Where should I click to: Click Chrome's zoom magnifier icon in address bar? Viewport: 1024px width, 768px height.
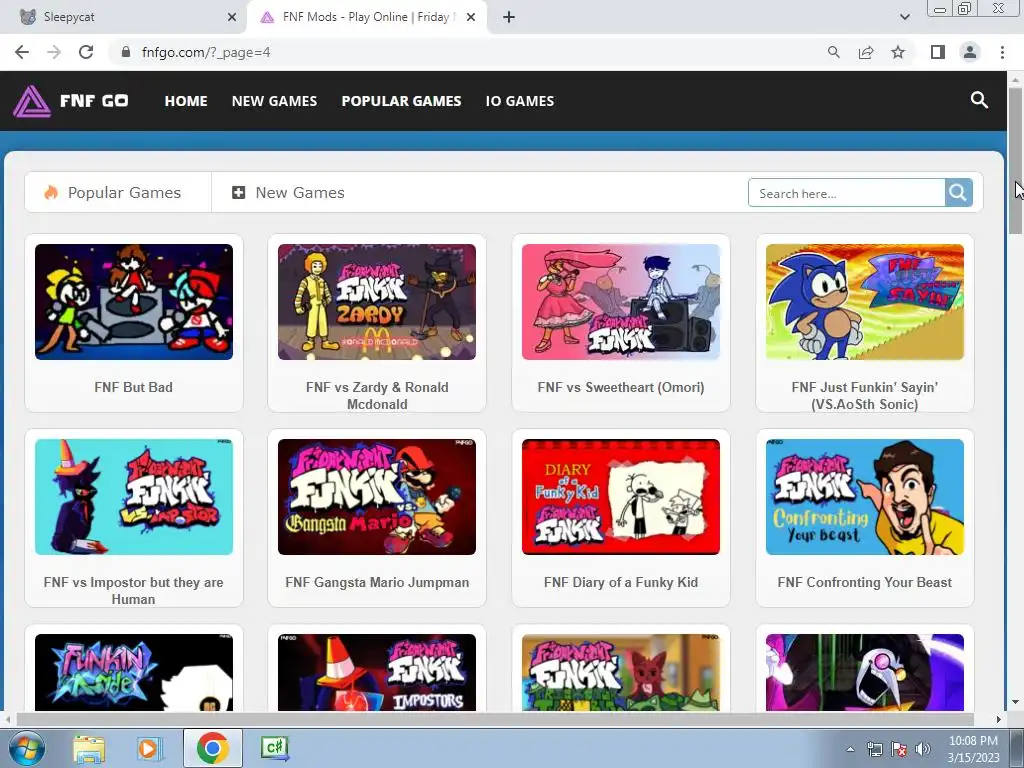pyautogui.click(x=833, y=52)
